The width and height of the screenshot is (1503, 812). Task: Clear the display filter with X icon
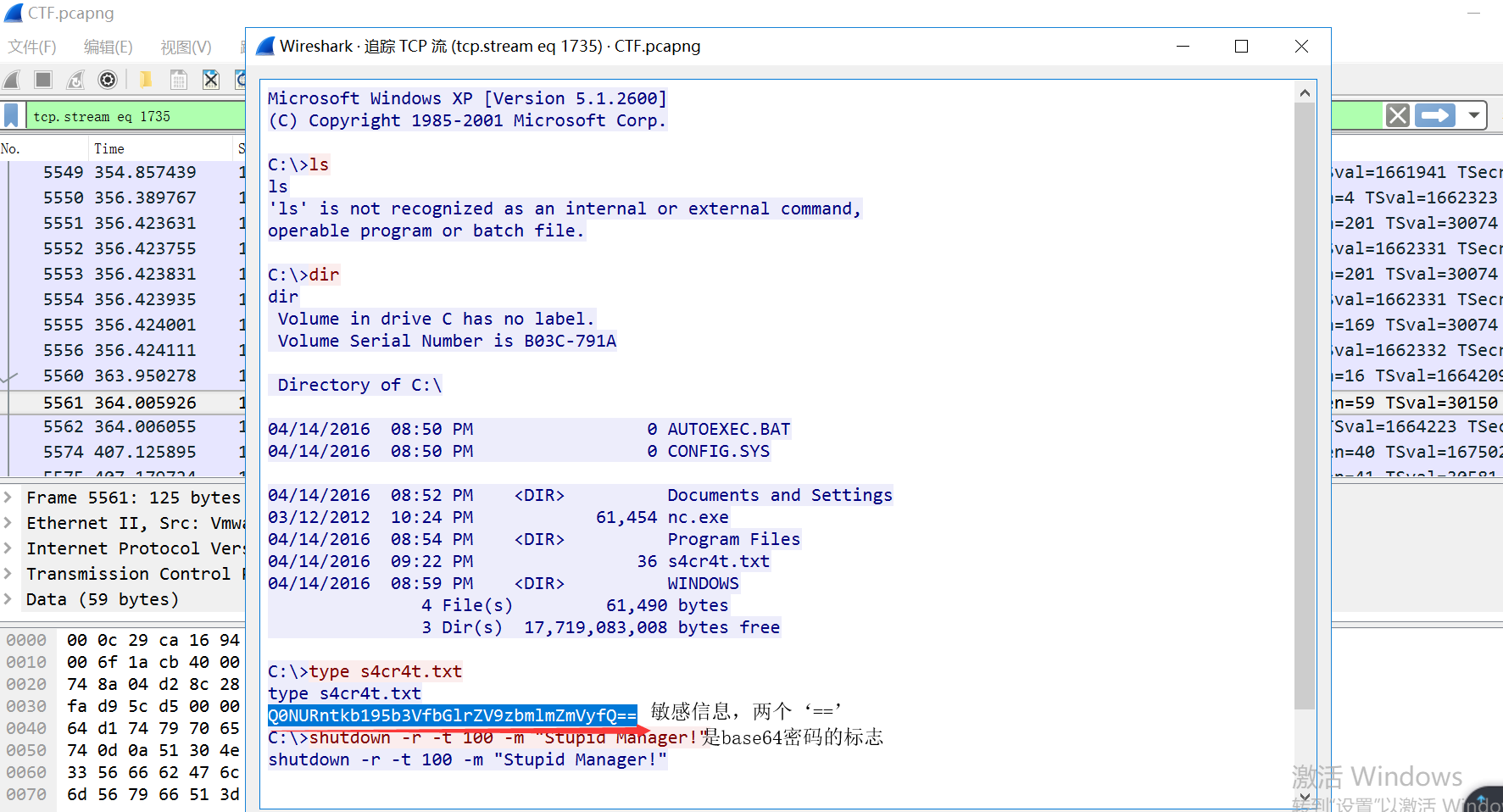coord(1398,115)
